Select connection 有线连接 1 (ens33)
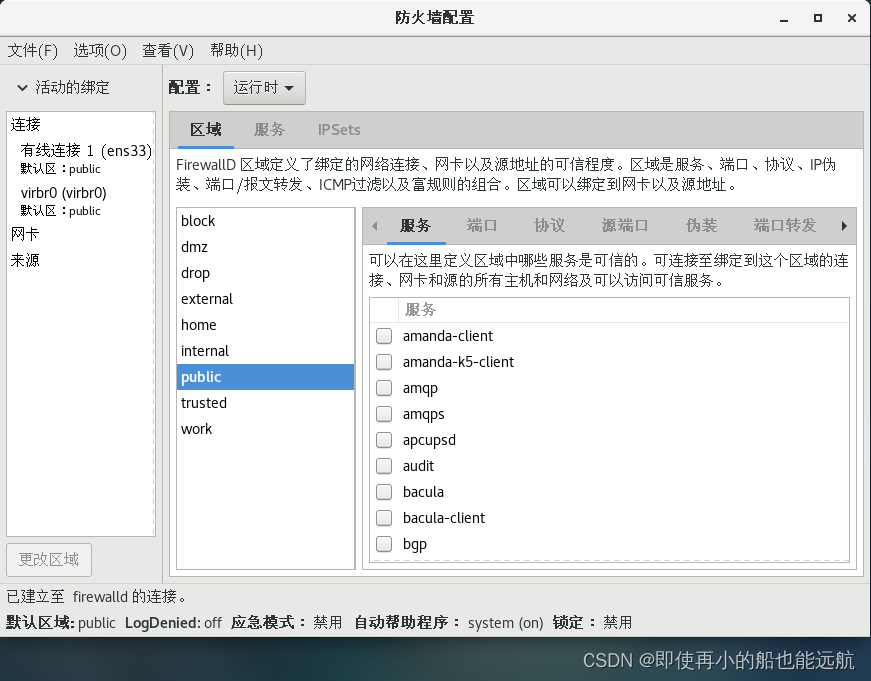871x681 pixels. pyautogui.click(x=81, y=159)
